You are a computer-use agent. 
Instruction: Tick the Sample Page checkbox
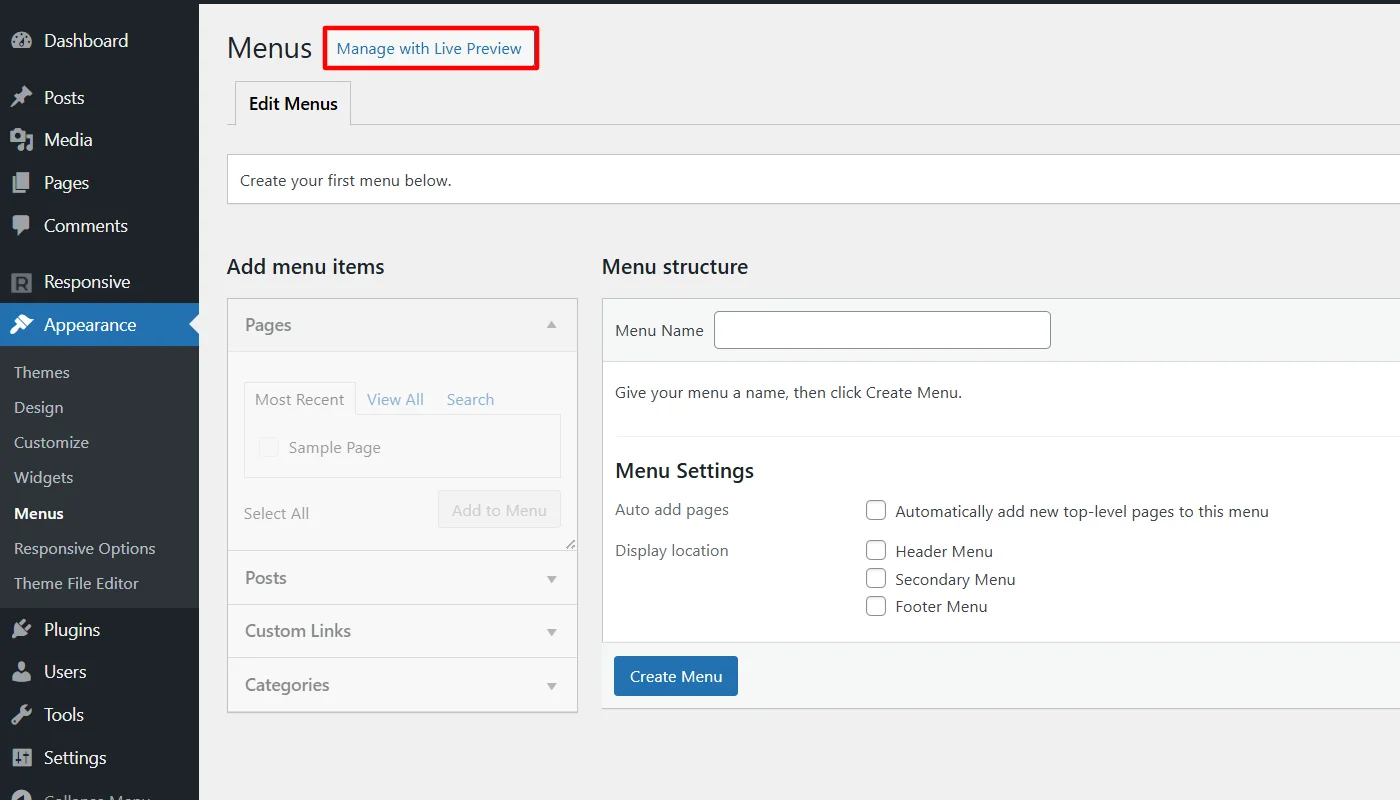pyautogui.click(x=269, y=448)
